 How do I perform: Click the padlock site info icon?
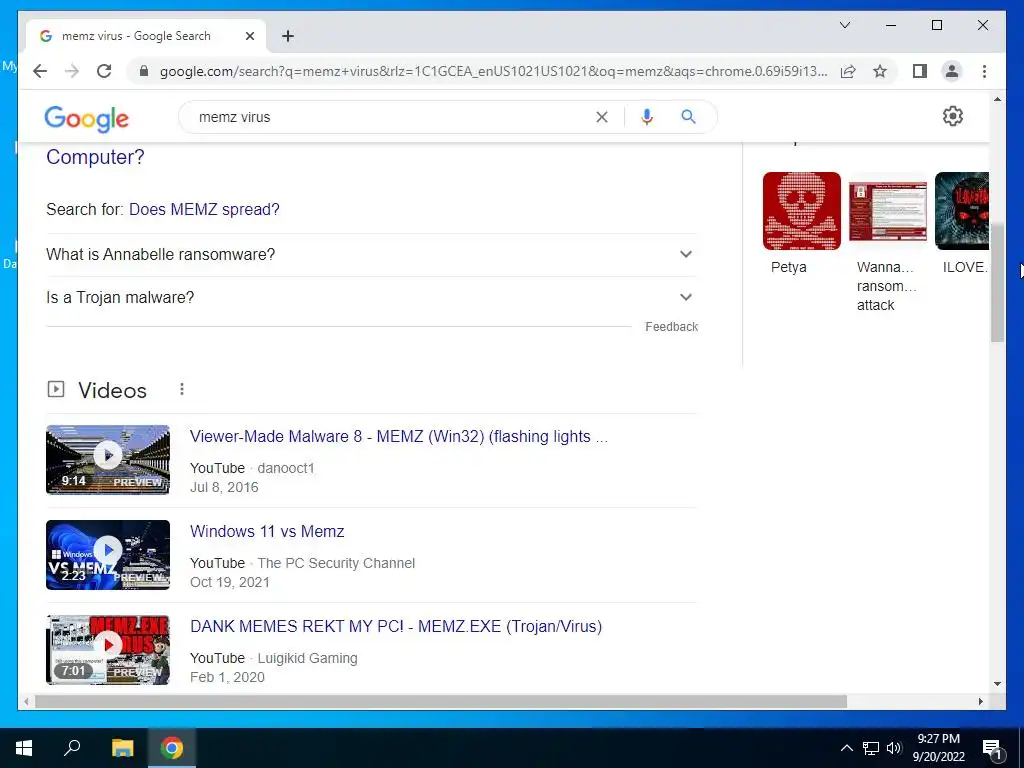point(144,71)
